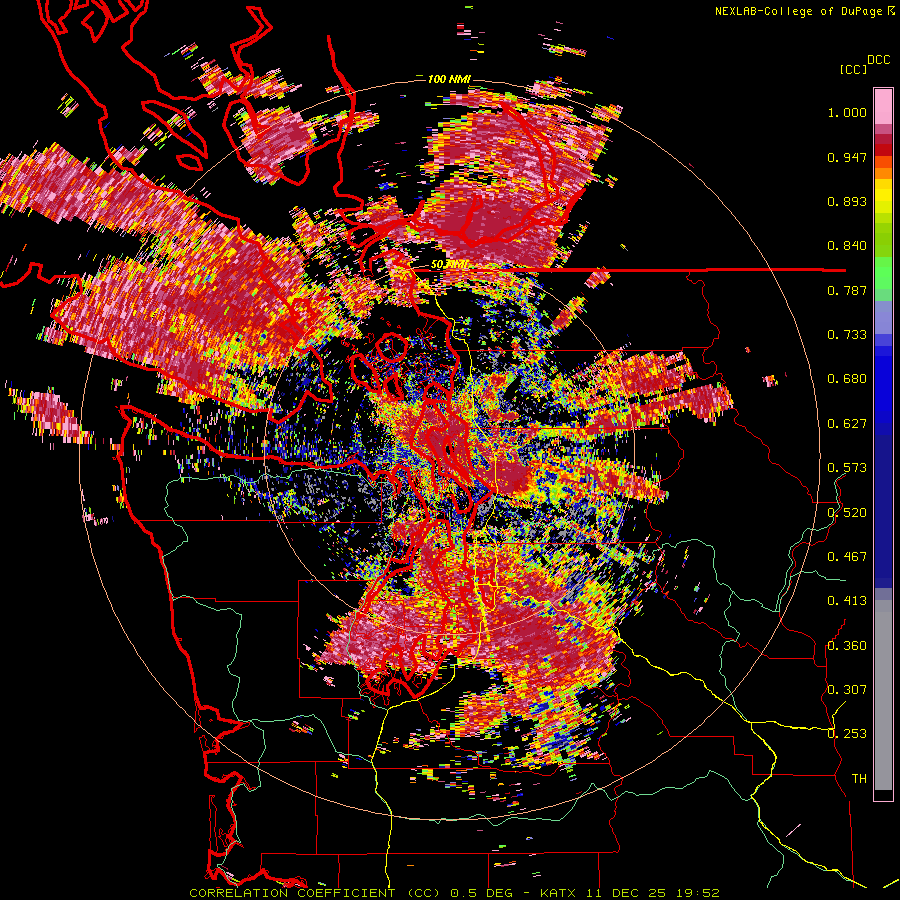This screenshot has height=900, width=900.
Task: Click the gray band of the color bar
Action: click(x=883, y=695)
